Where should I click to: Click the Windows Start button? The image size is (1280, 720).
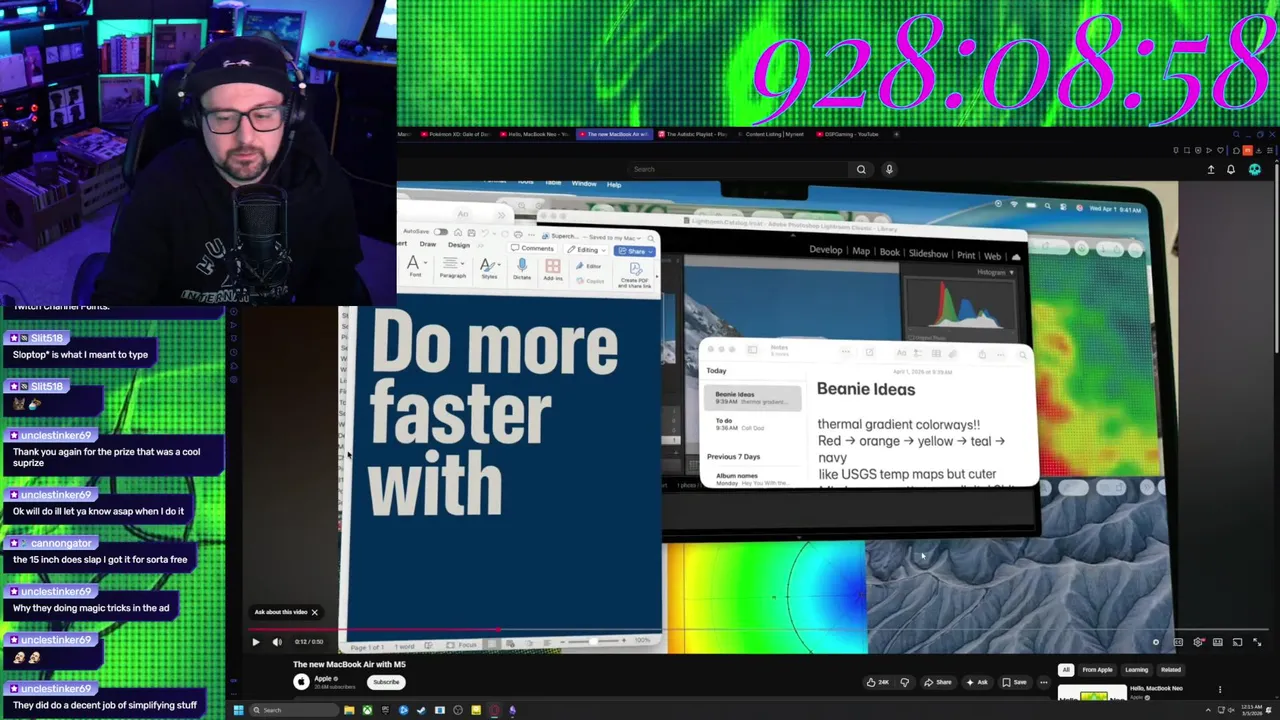click(238, 710)
